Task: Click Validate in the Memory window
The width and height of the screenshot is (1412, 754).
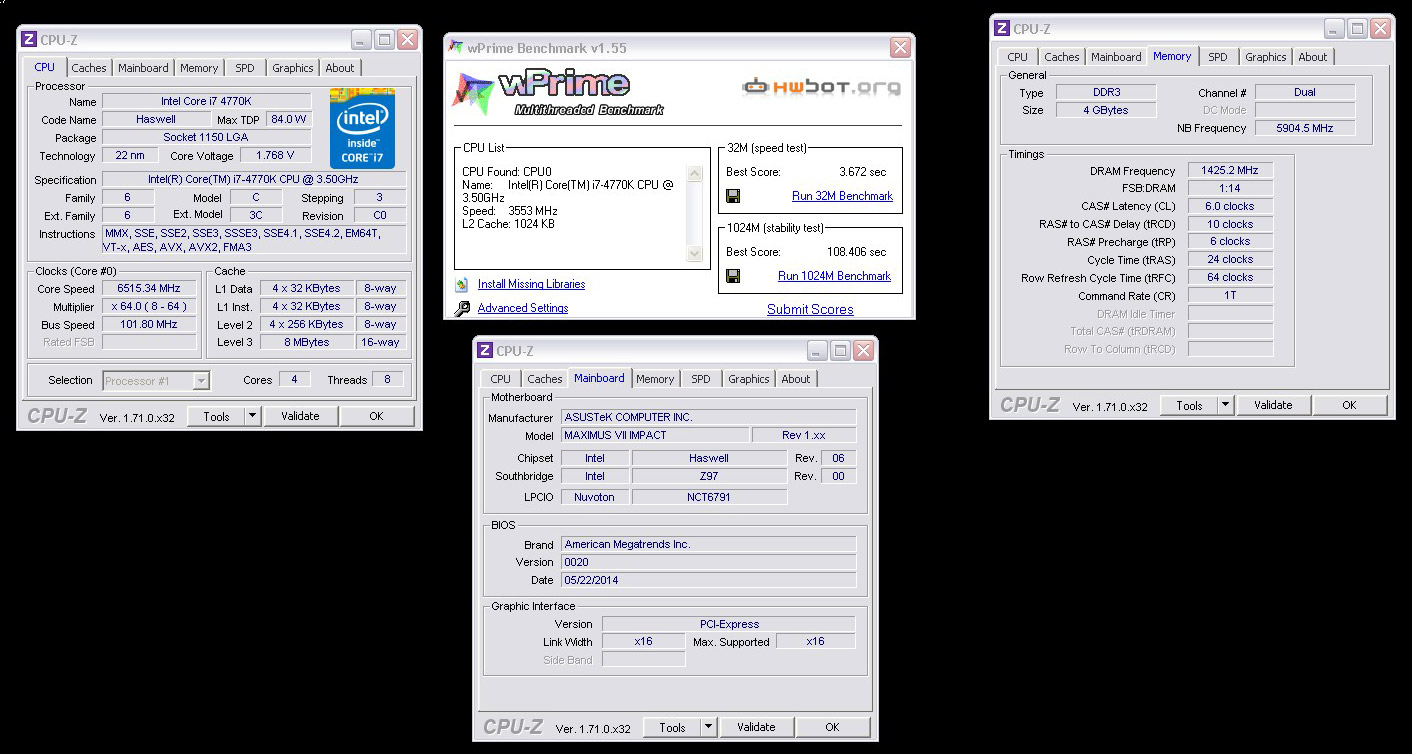Action: [x=1273, y=405]
